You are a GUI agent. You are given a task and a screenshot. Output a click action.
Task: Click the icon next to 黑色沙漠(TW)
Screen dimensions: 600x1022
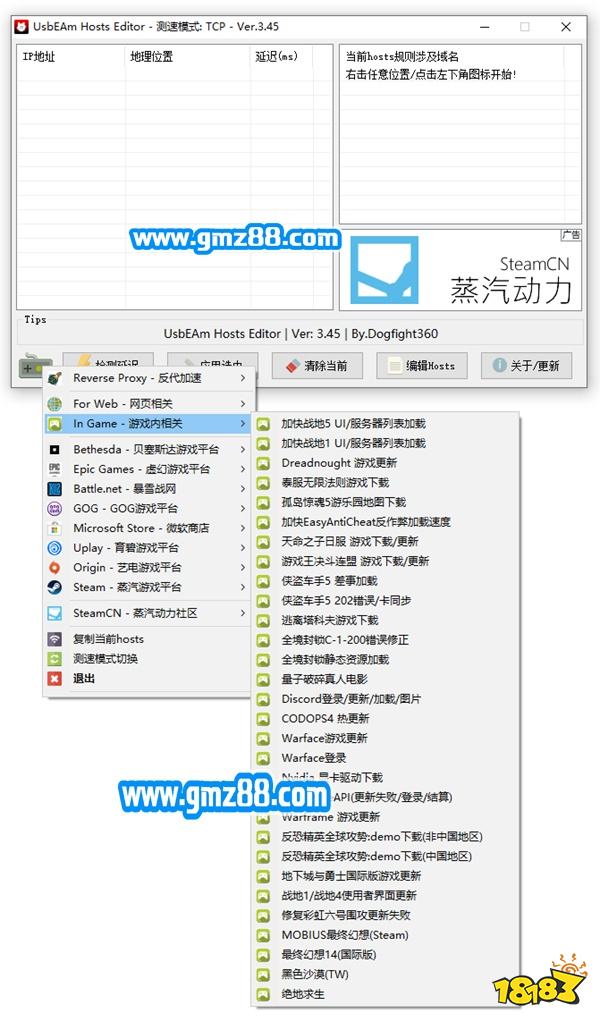(263, 974)
